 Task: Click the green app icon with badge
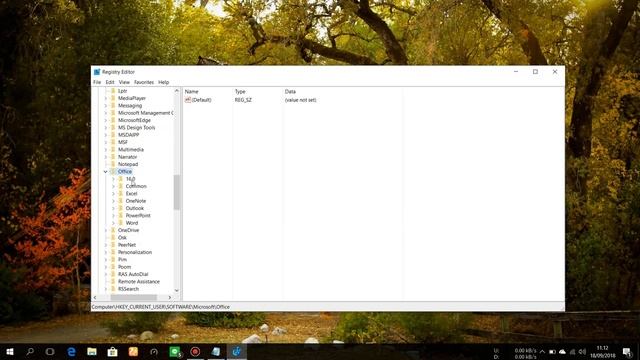(175, 351)
